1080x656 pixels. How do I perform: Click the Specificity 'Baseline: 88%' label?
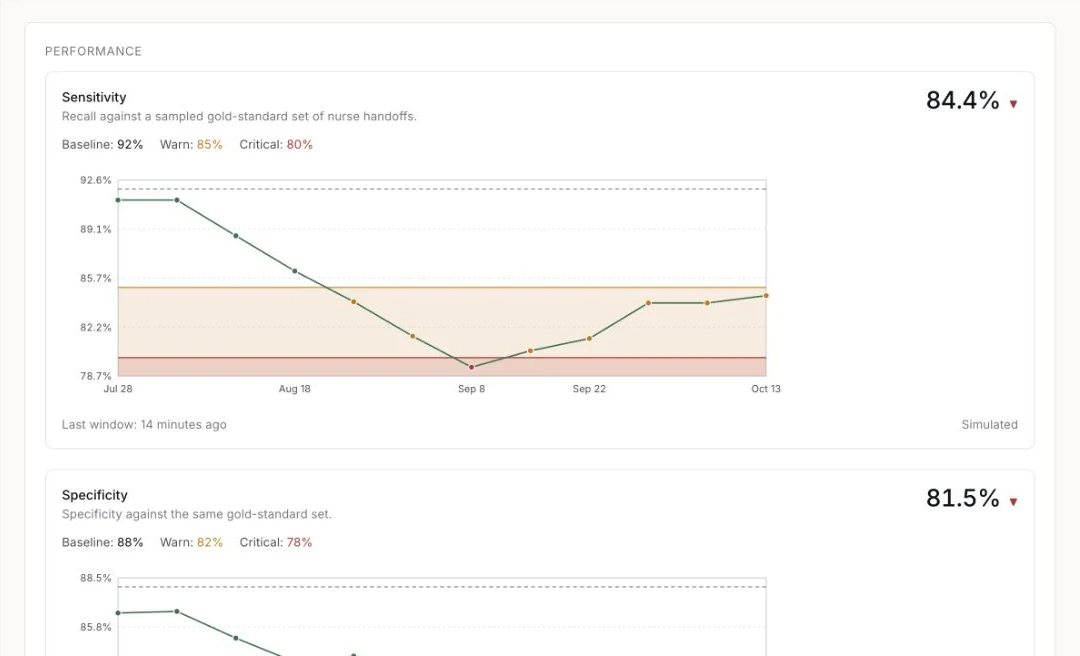[x=103, y=542]
